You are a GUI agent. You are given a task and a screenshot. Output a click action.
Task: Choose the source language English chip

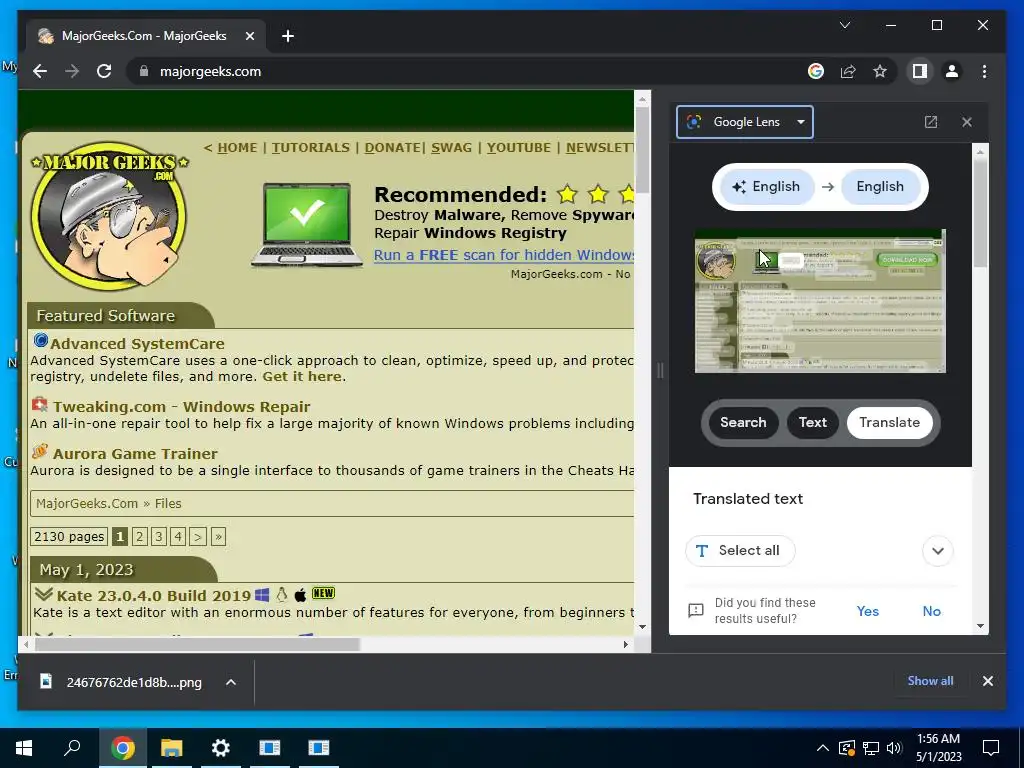click(767, 187)
